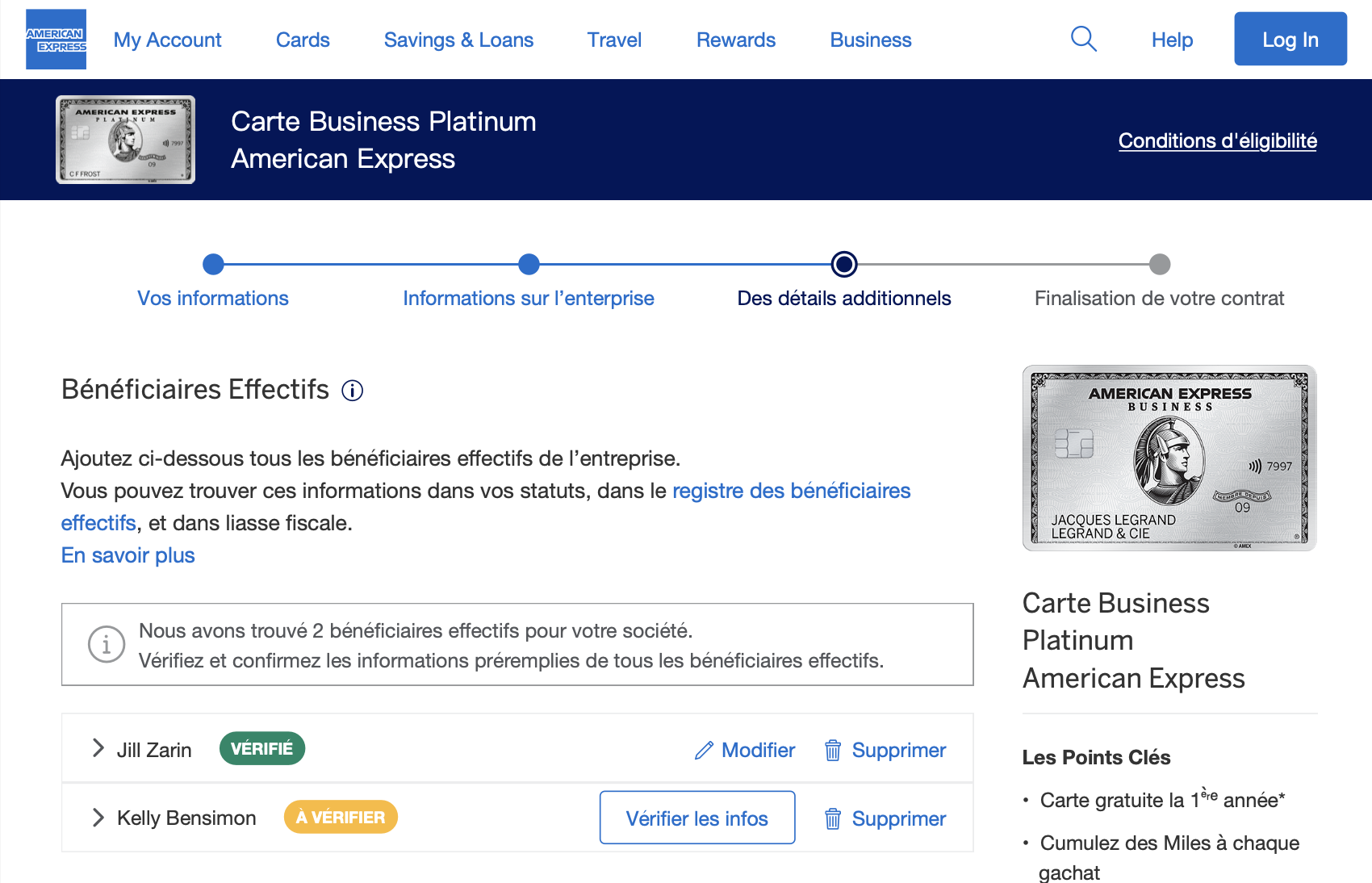Click the small card thumbnail in the banner
This screenshot has height=883, width=1372.
[x=125, y=140]
